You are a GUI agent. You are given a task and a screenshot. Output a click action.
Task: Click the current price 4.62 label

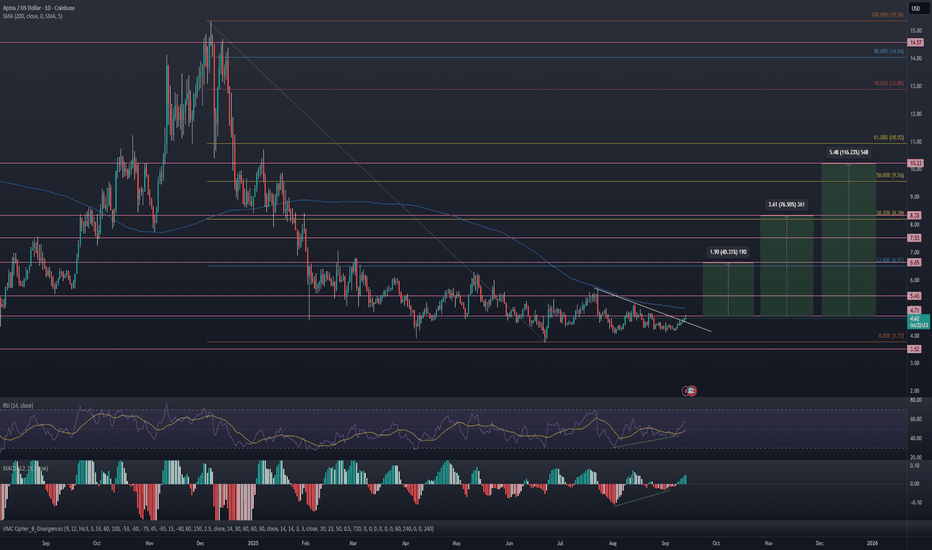(x=915, y=318)
